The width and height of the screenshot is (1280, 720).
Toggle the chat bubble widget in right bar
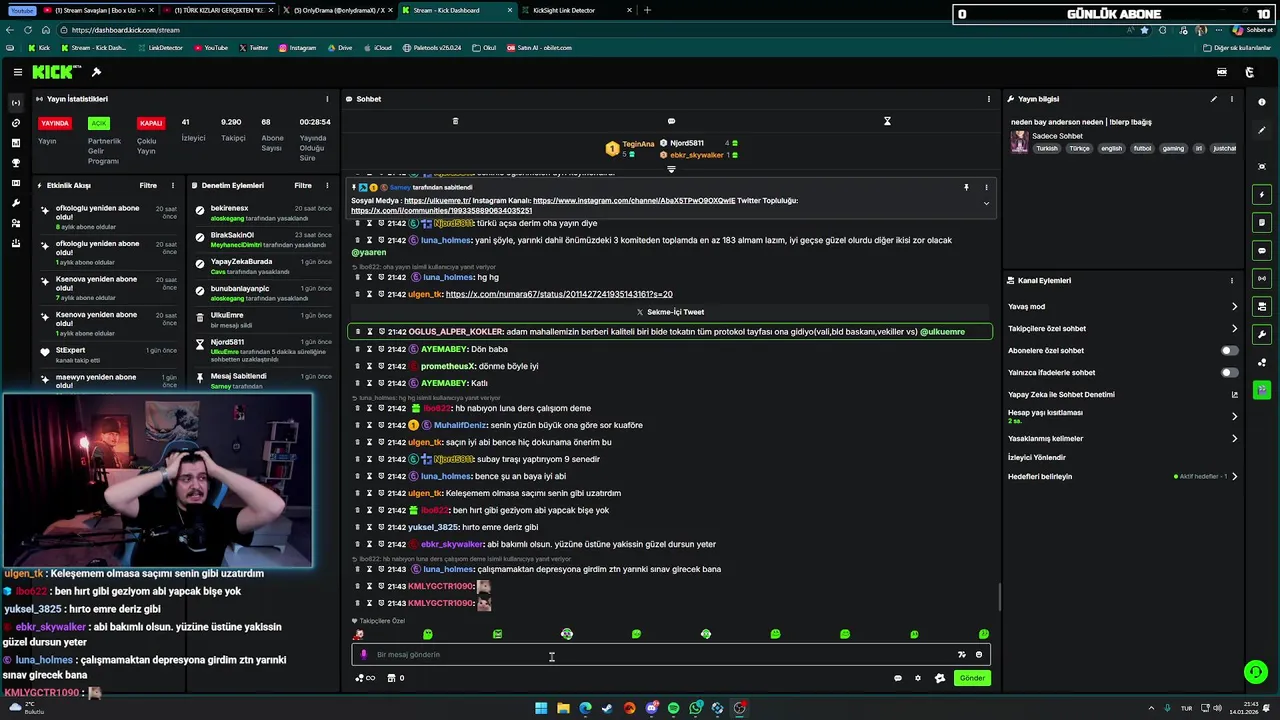click(1262, 250)
